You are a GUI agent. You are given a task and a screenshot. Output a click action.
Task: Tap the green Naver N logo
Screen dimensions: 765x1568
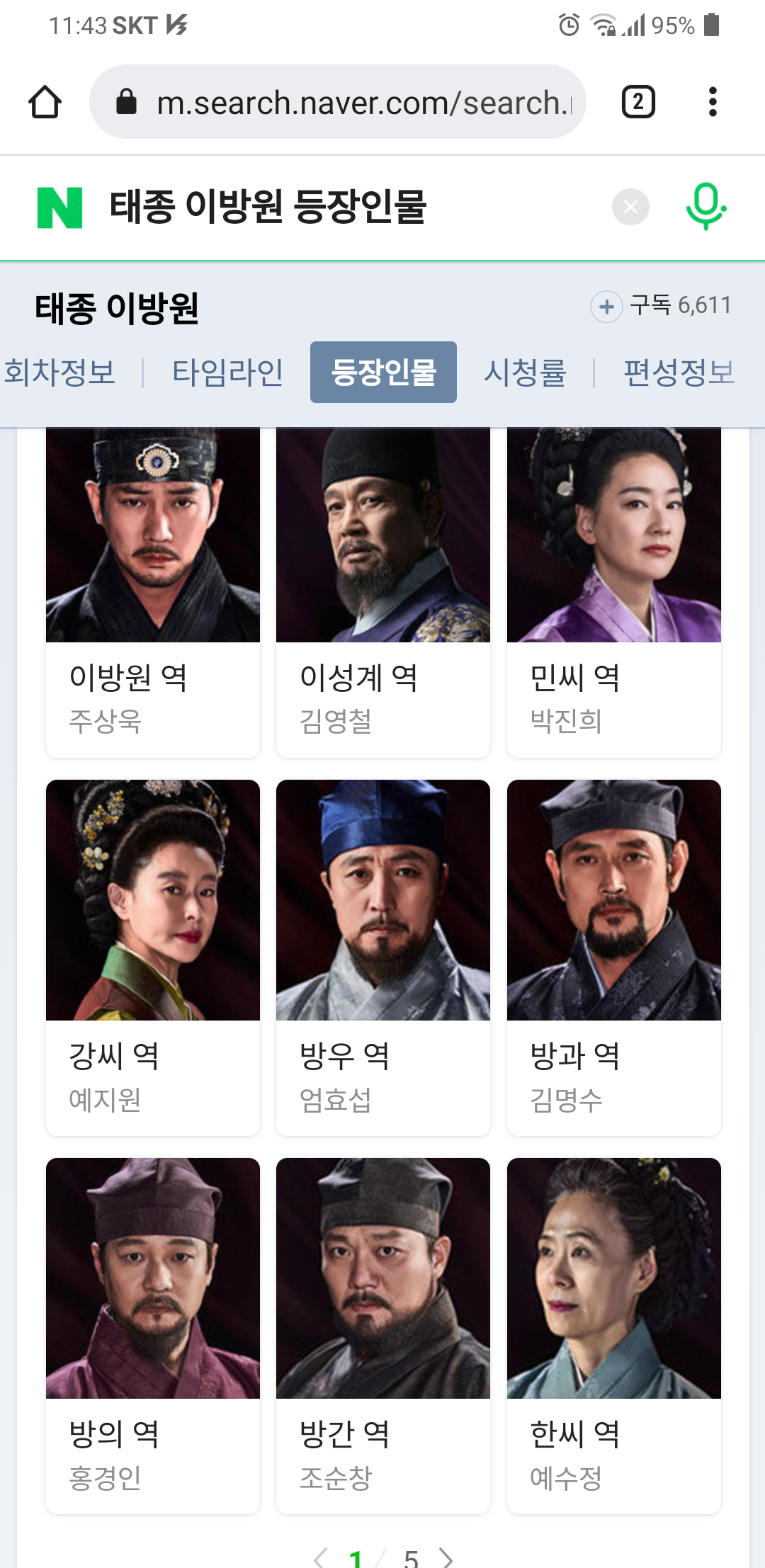[x=60, y=208]
